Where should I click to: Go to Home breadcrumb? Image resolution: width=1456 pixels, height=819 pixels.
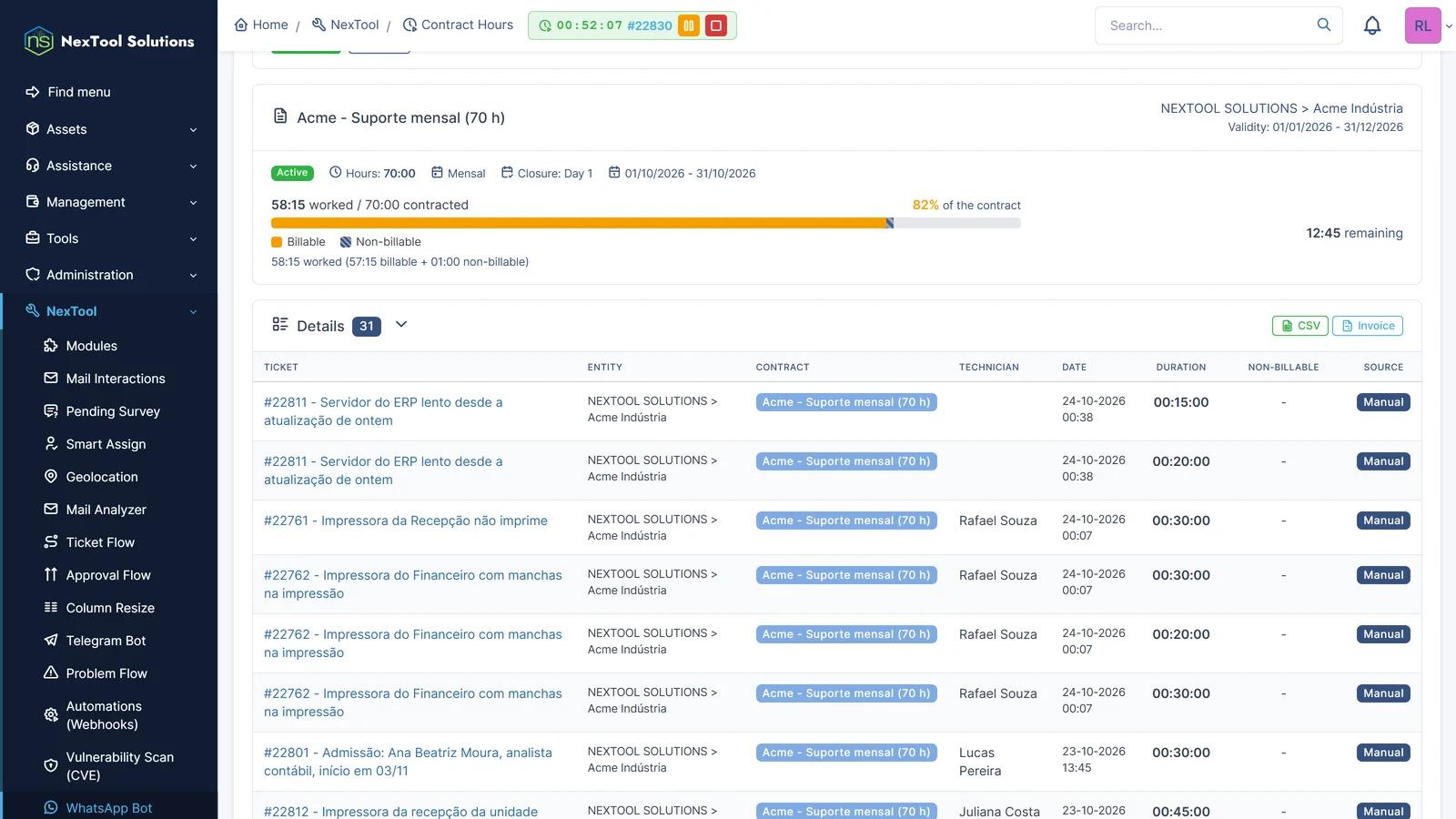coord(261,25)
